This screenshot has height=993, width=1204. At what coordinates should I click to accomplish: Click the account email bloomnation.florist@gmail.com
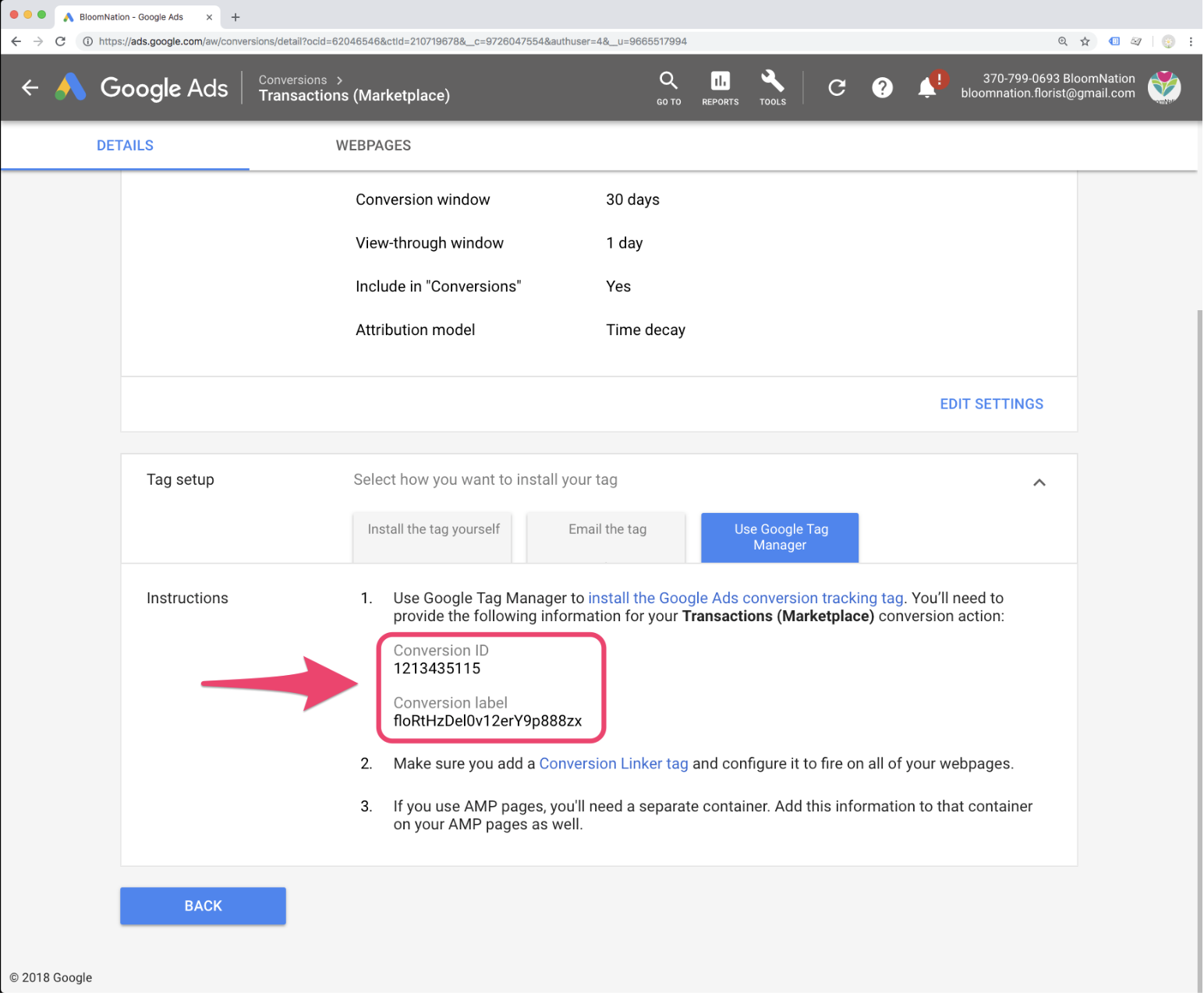point(1047,94)
